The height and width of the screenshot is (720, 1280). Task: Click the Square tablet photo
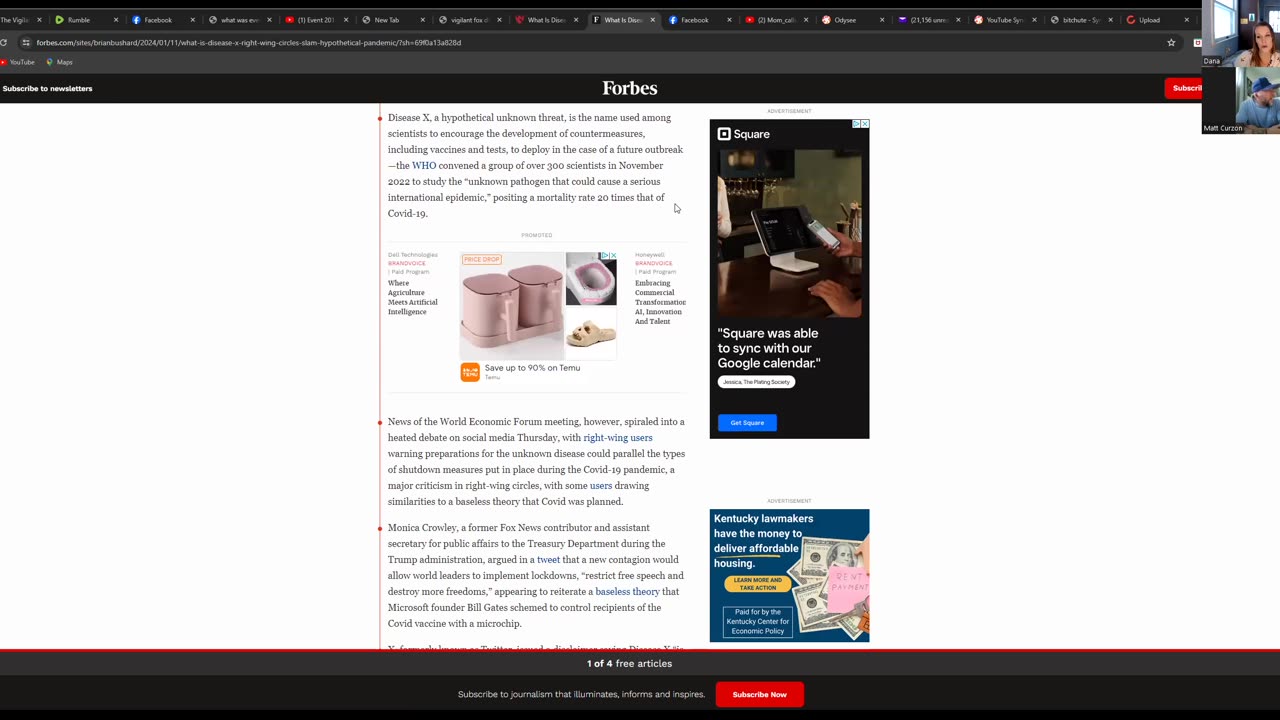coord(789,233)
